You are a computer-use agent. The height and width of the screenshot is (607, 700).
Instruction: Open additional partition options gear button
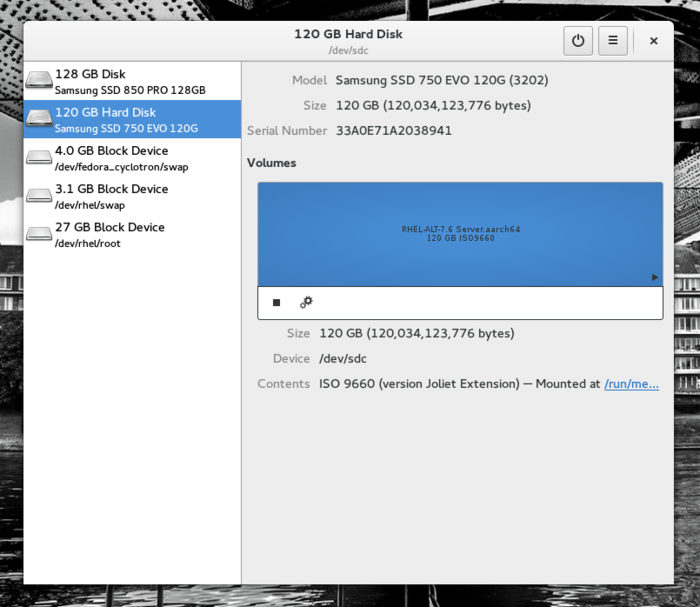[306, 302]
